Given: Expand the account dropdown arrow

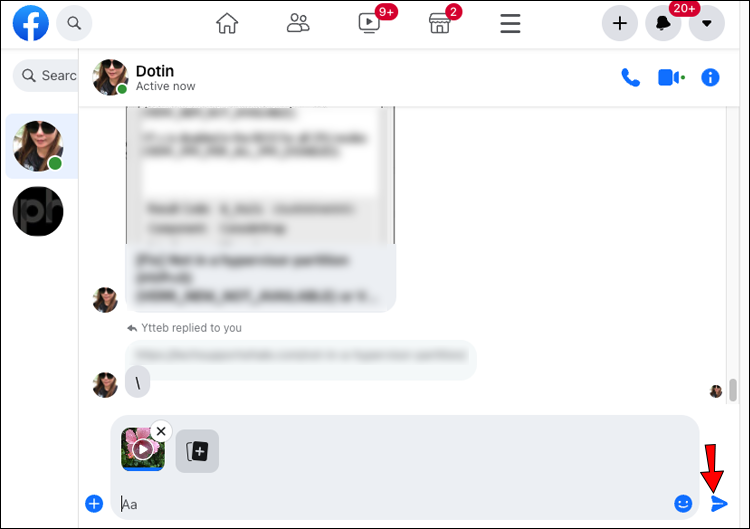Looking at the screenshot, I should click(706, 23).
